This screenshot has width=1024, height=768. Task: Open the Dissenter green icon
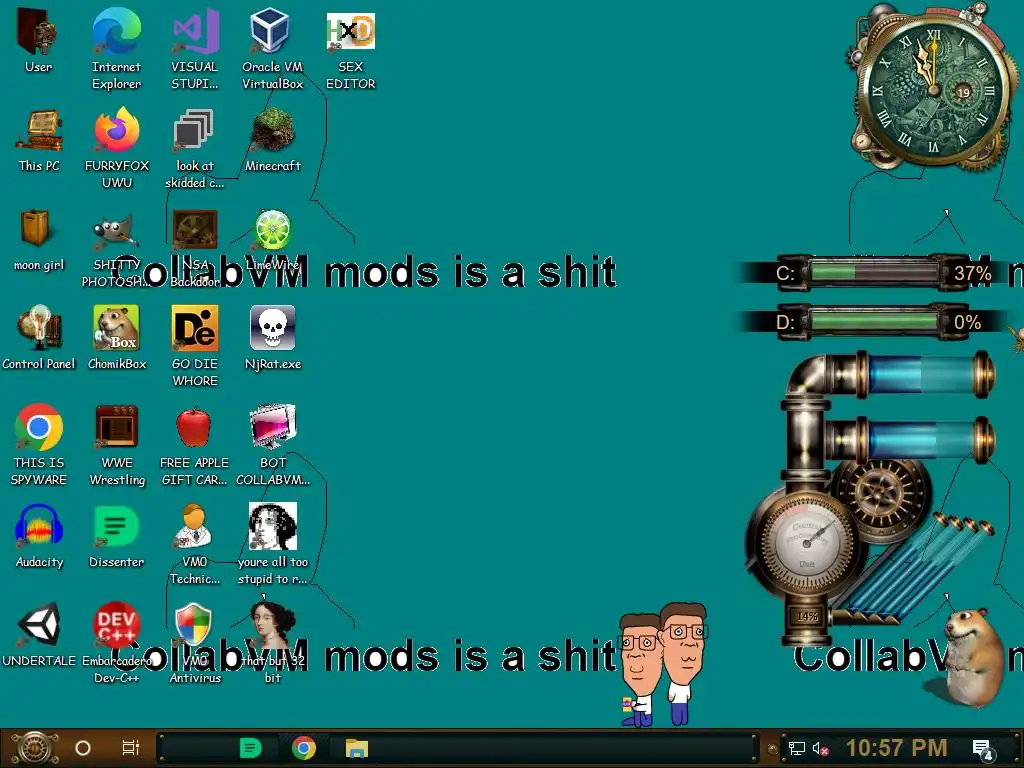[x=117, y=536]
